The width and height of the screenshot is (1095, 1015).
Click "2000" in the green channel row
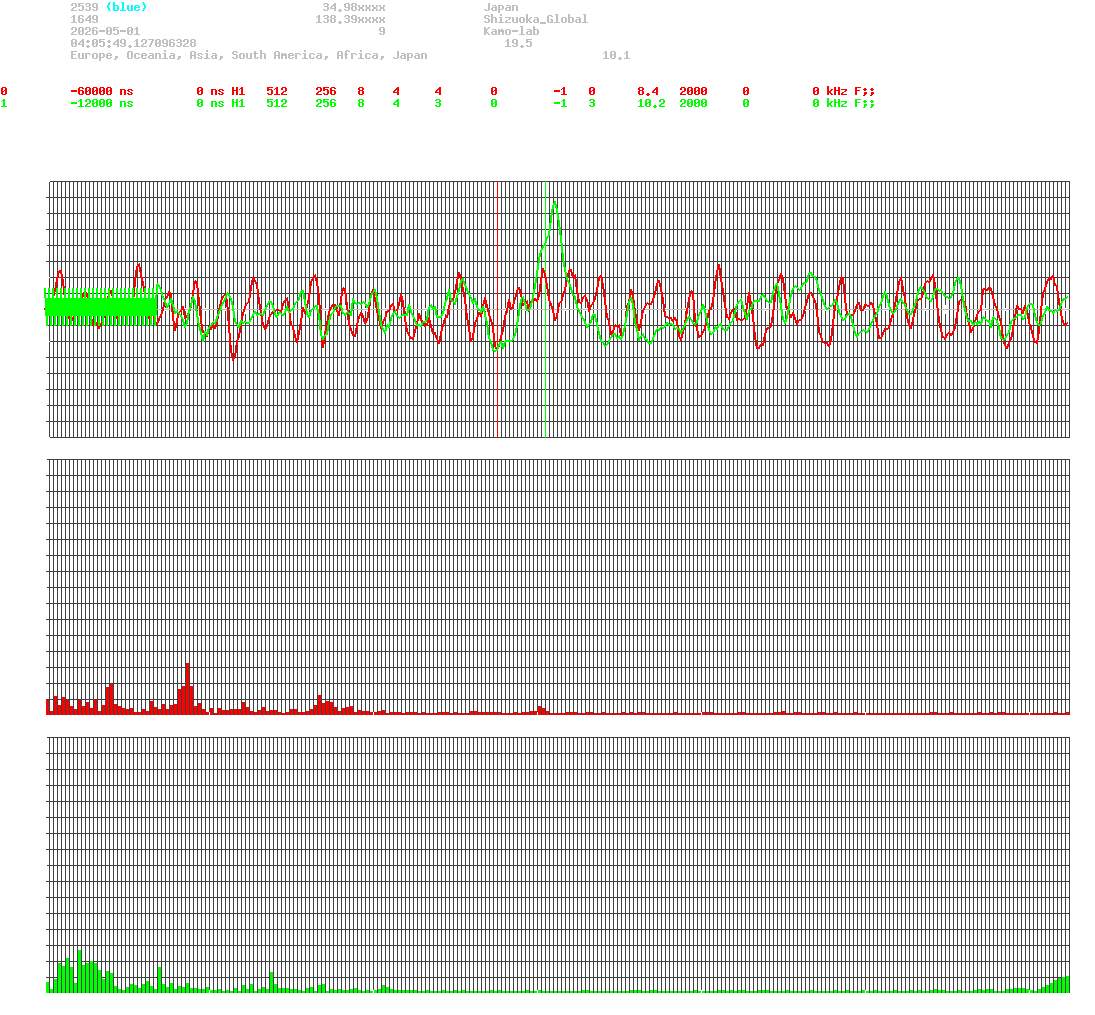pyautogui.click(x=693, y=103)
